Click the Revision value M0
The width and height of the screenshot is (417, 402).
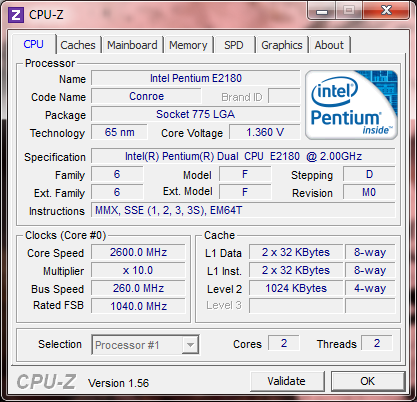point(369,192)
